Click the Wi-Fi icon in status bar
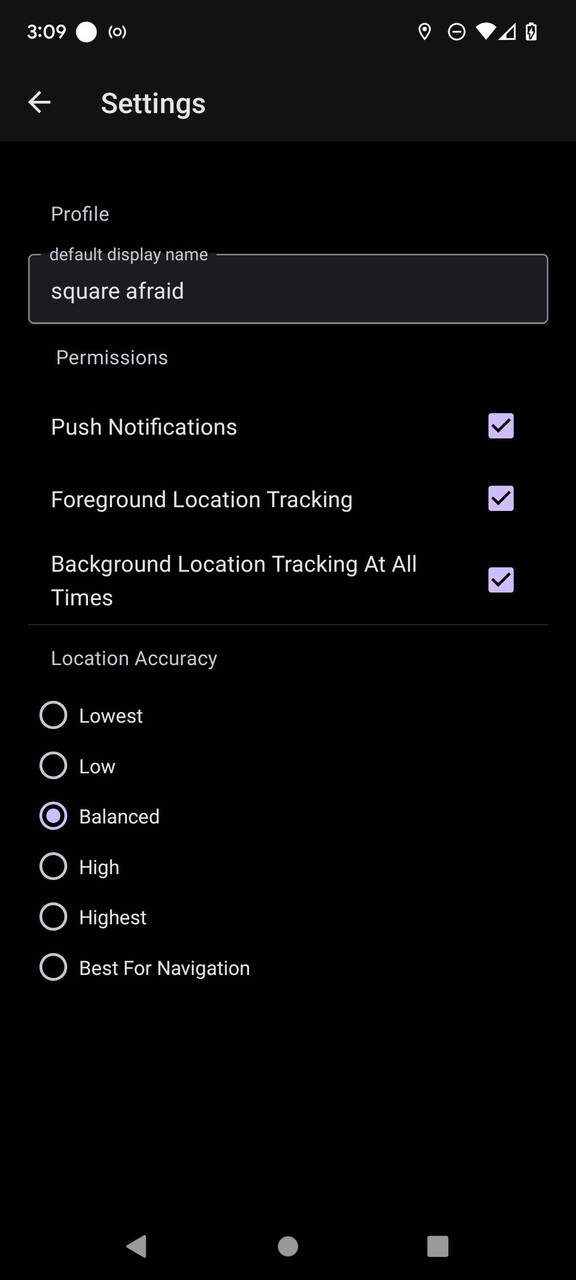 pyautogui.click(x=487, y=31)
